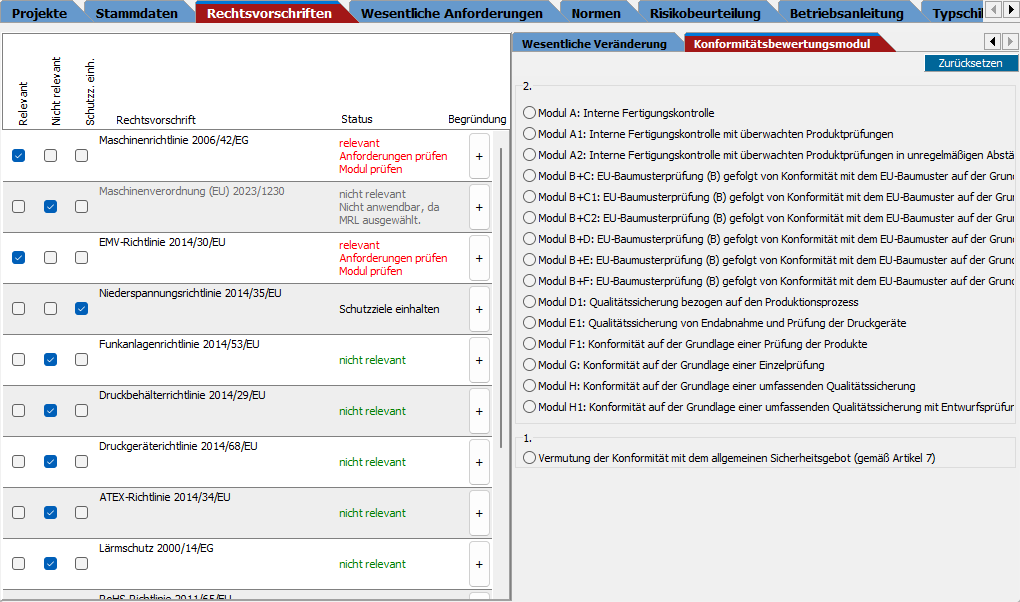Mark Druckgeräterichtlinie as Relevant

click(x=19, y=462)
